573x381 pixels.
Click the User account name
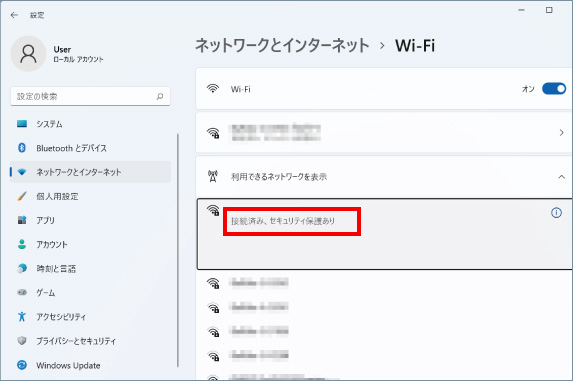[x=62, y=49]
